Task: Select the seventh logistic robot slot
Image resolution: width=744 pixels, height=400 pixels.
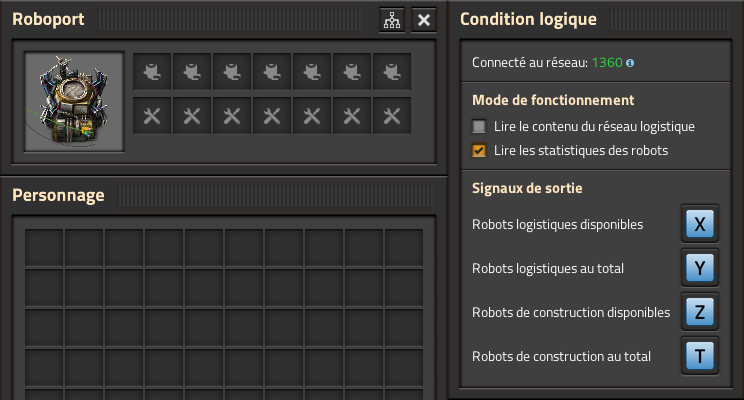Action: coord(392,72)
